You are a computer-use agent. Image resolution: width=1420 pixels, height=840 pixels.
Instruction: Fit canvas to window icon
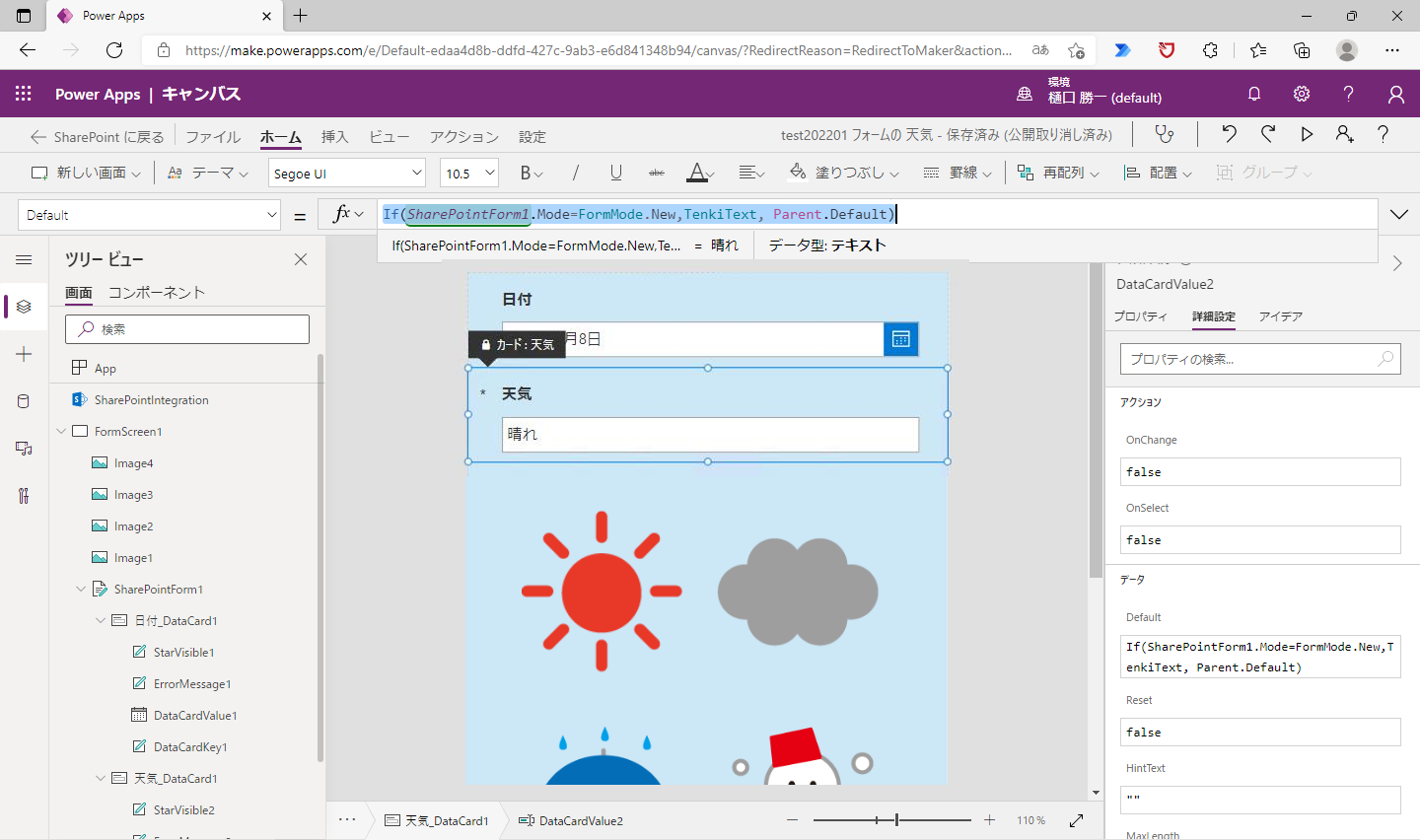pos(1076,820)
